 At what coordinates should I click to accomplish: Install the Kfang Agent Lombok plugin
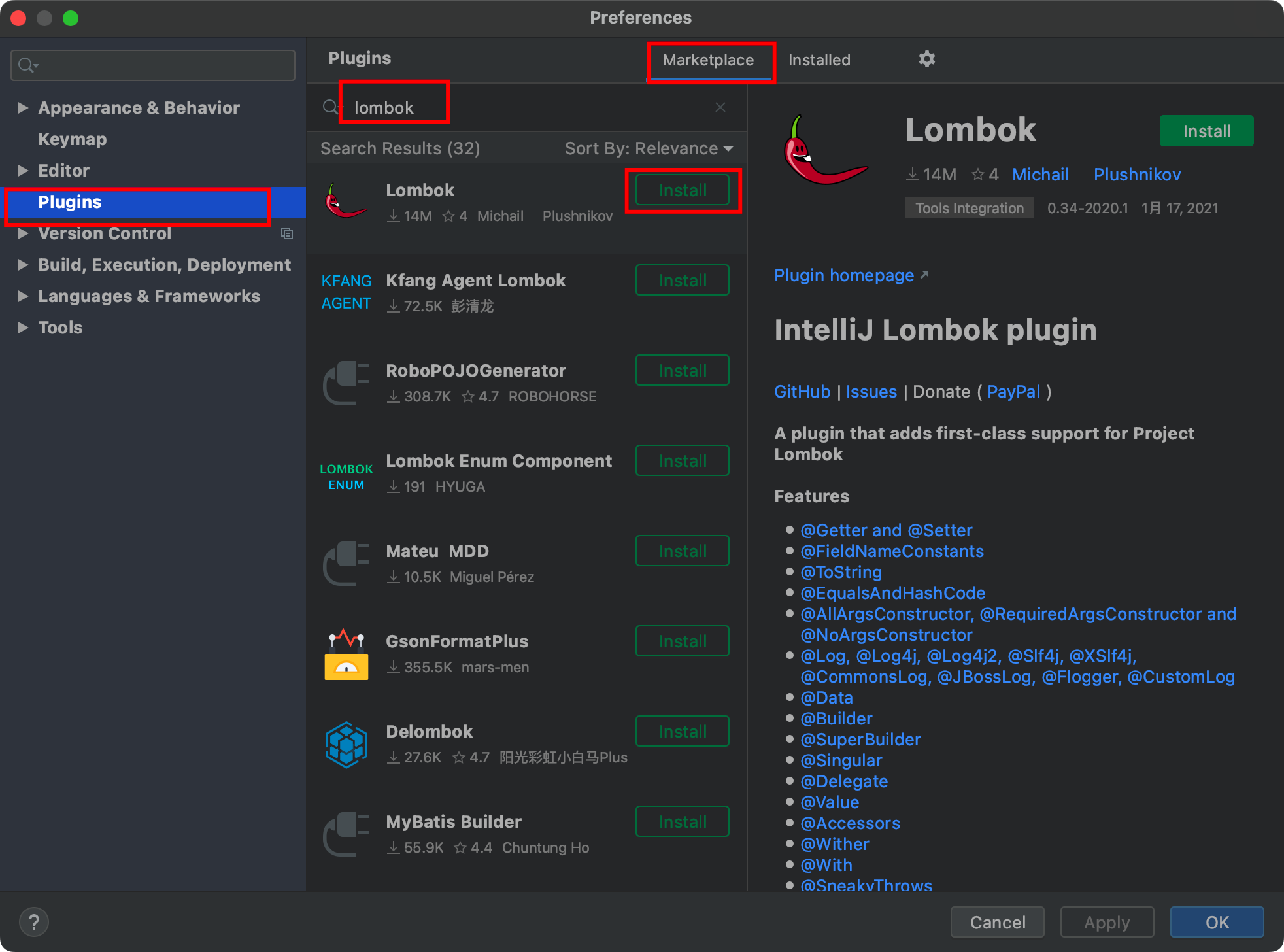[683, 280]
